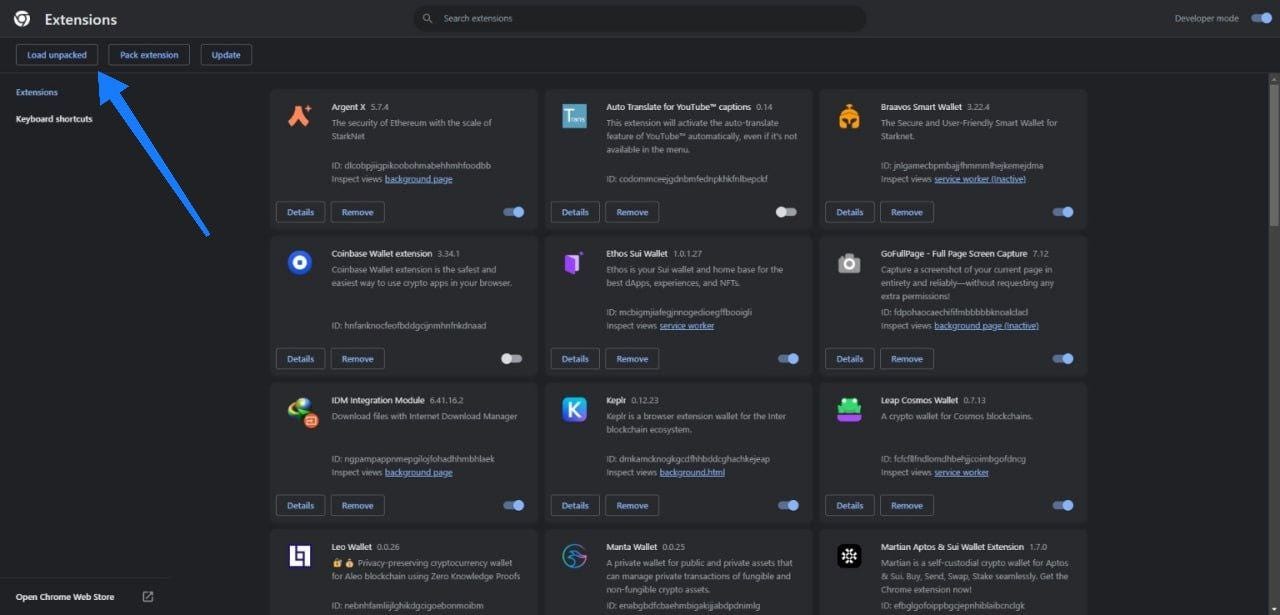
Task: Open Details for Braavos Smart Wallet
Action: click(x=850, y=212)
